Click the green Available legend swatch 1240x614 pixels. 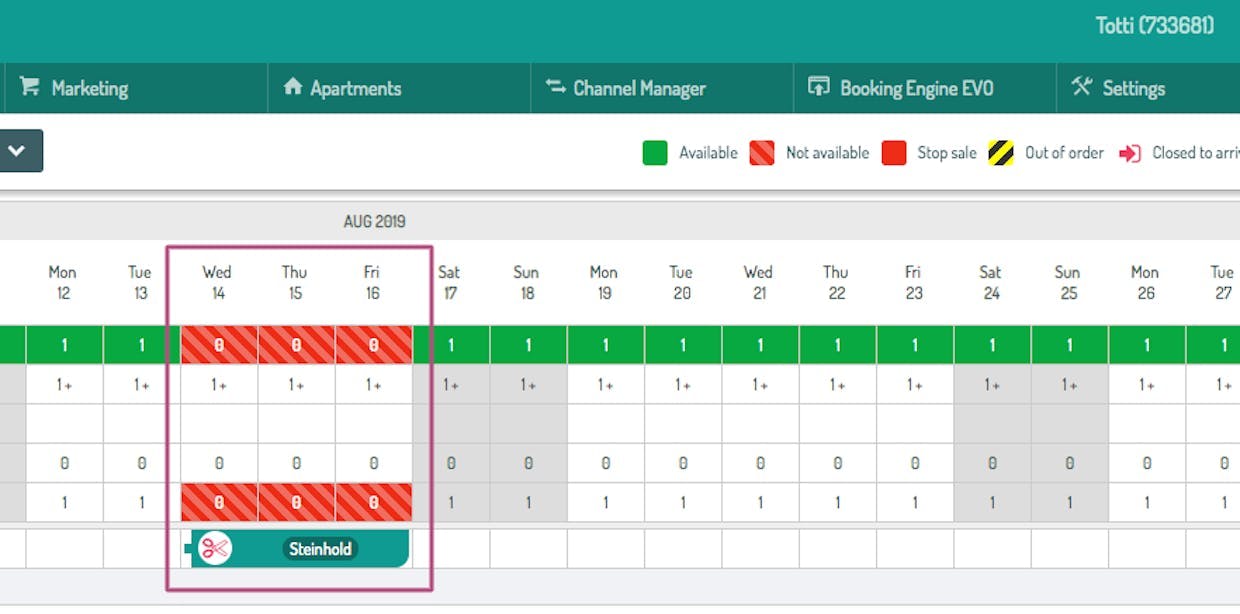tap(655, 153)
